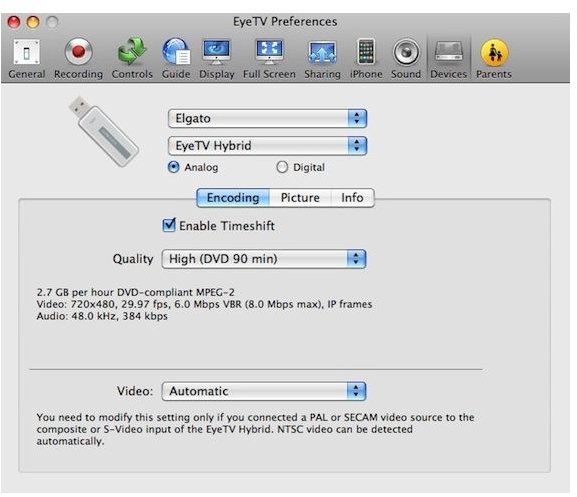Image resolution: width=577 pixels, height=497 pixels.
Task: Open the Video Automatic dropdown
Action: [264, 391]
